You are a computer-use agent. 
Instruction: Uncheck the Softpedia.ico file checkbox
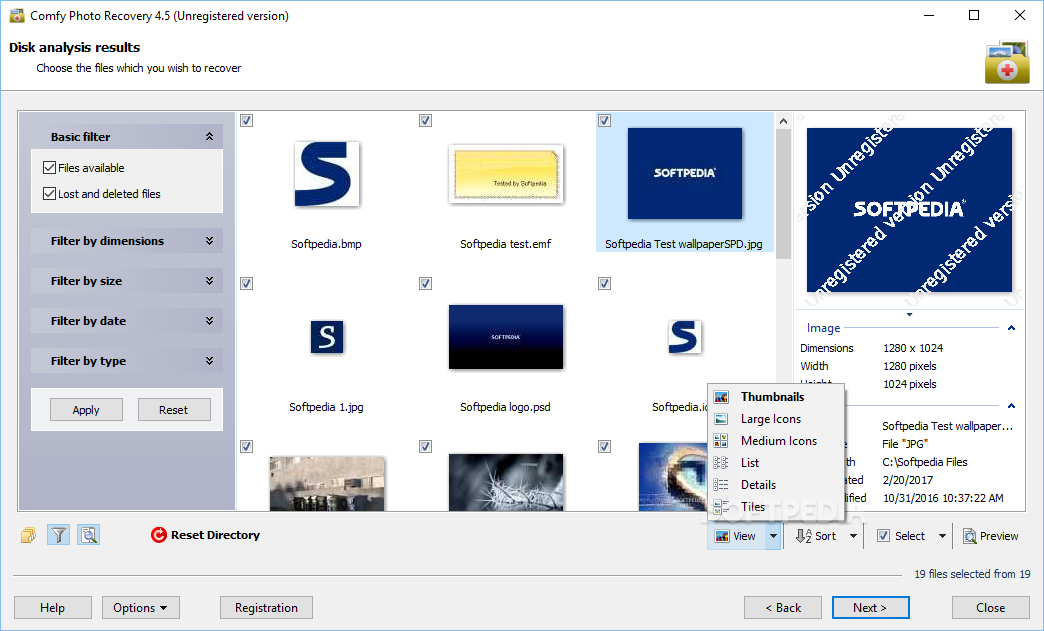tap(604, 284)
